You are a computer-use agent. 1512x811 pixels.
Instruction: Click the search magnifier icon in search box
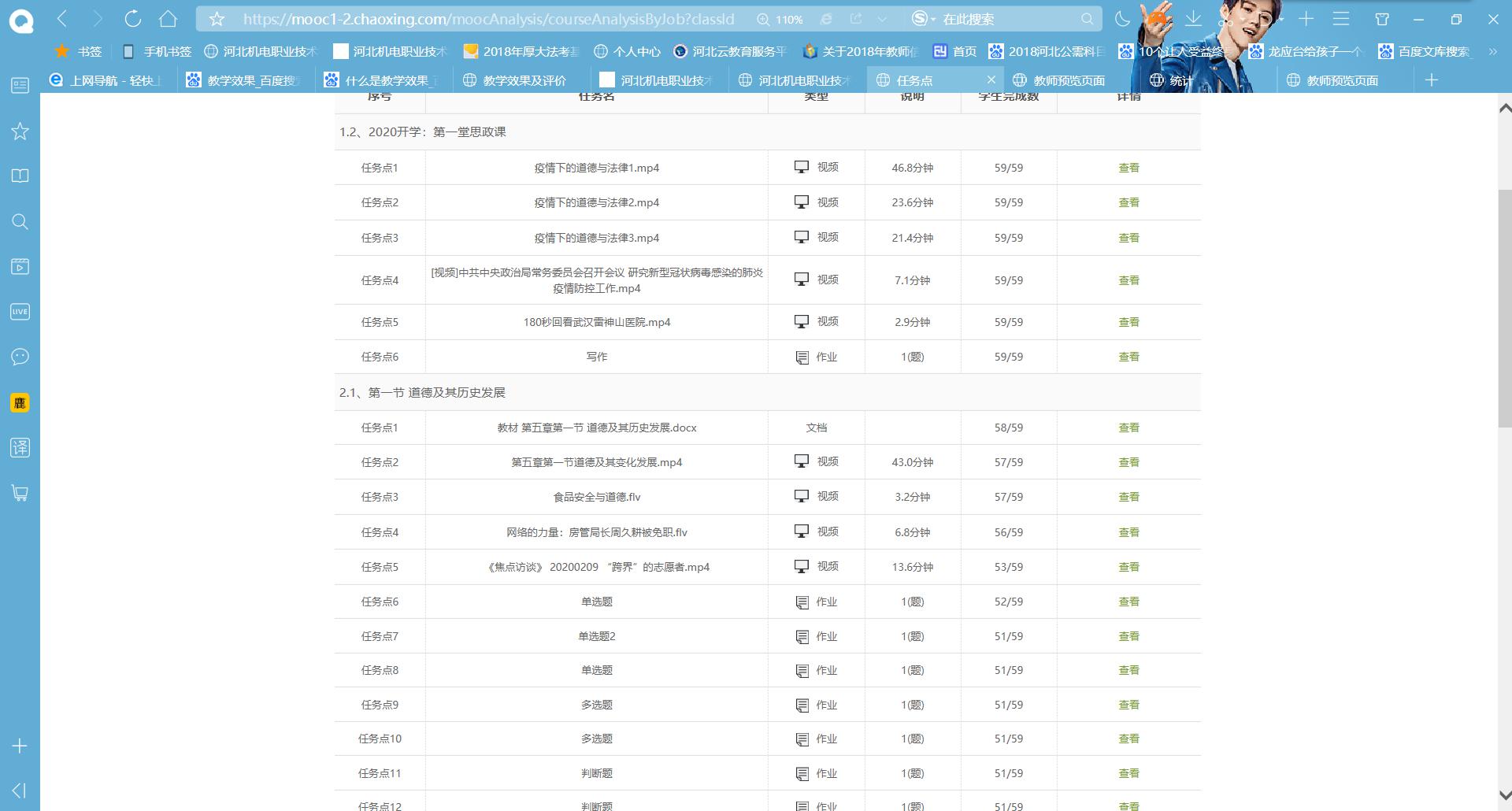pyautogui.click(x=1088, y=19)
